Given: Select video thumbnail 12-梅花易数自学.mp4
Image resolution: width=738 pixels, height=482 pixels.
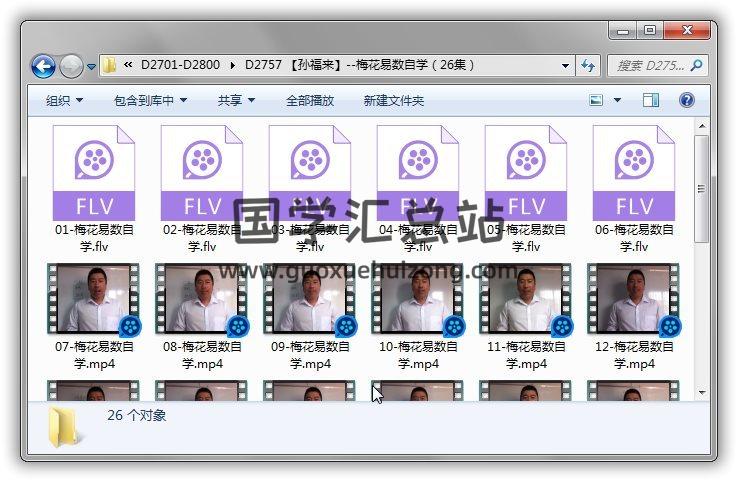Looking at the screenshot, I should click(x=634, y=299).
